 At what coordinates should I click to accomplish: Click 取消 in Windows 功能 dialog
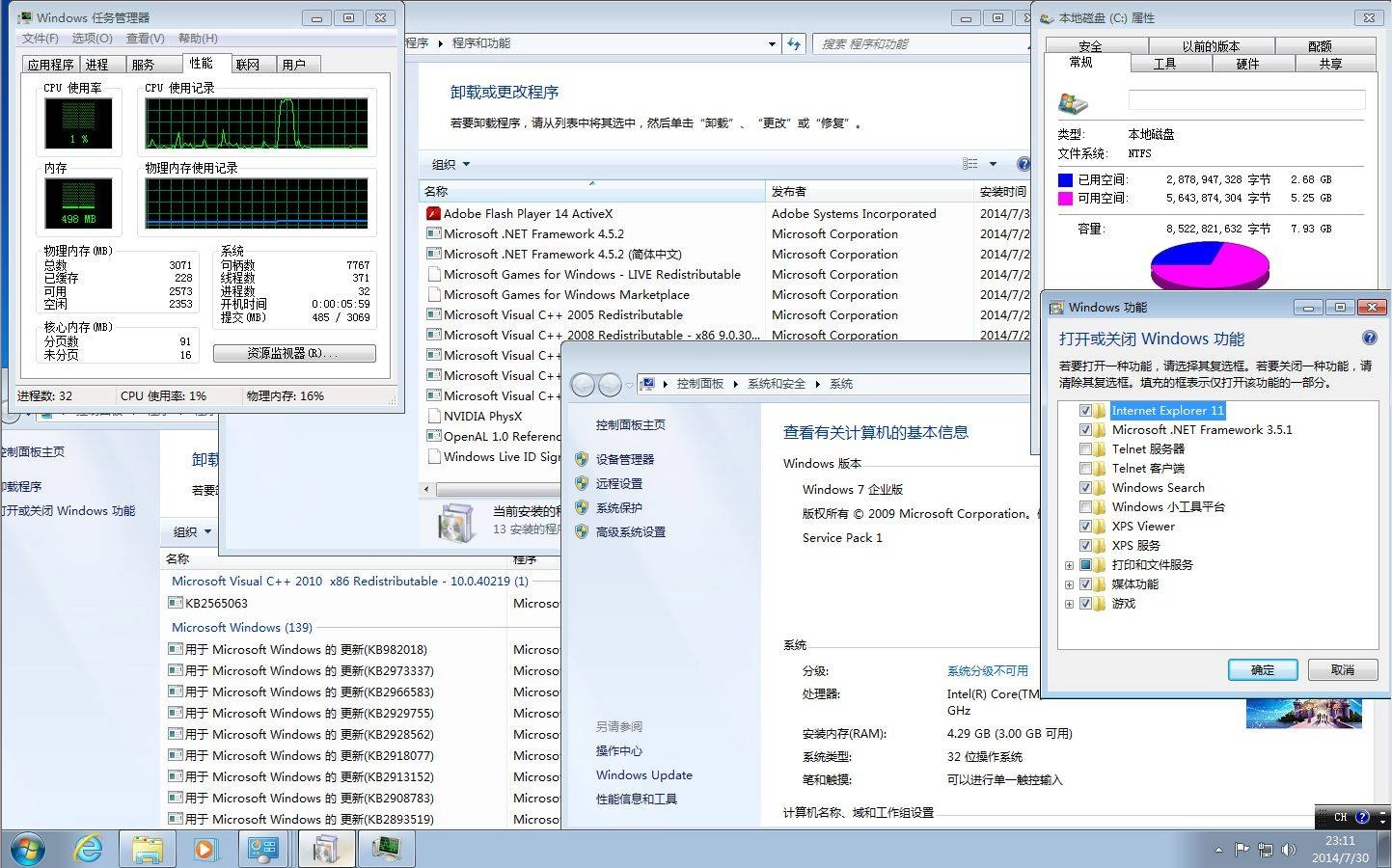[1342, 670]
